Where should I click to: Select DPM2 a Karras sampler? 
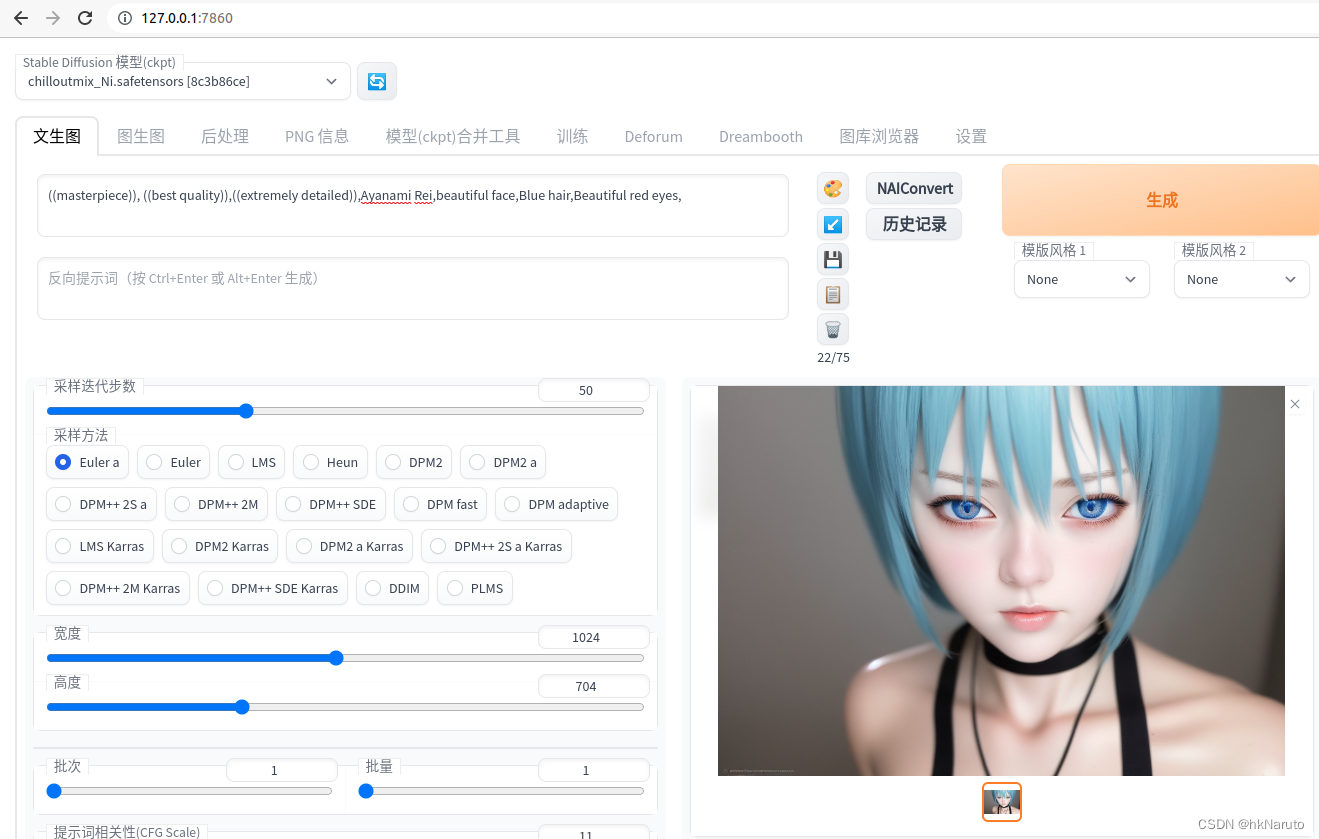click(350, 546)
